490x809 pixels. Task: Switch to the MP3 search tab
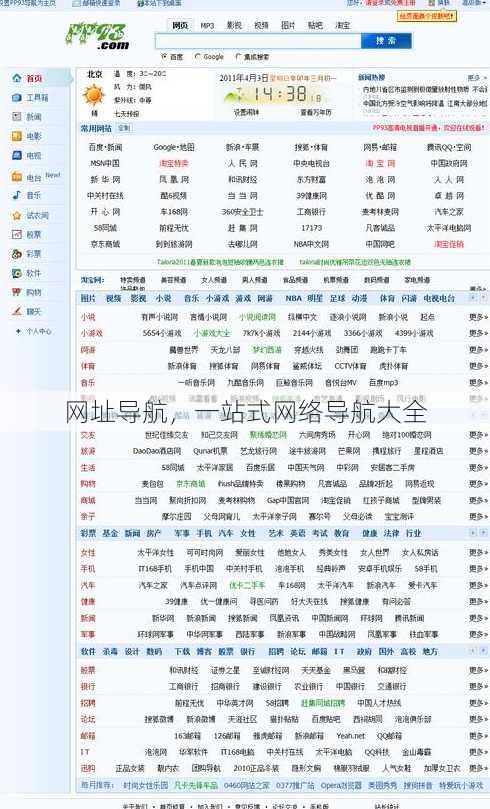coord(207,25)
